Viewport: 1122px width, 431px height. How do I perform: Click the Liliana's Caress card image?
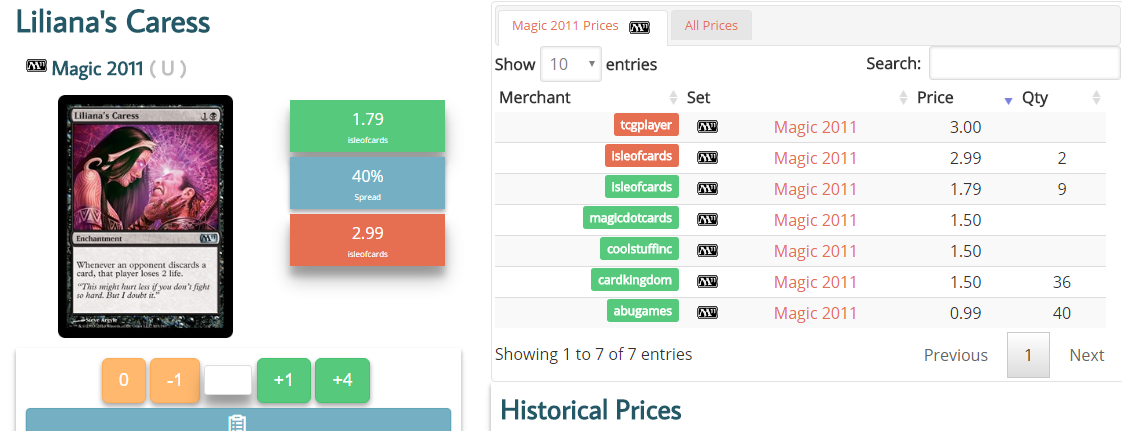pyautogui.click(x=145, y=216)
